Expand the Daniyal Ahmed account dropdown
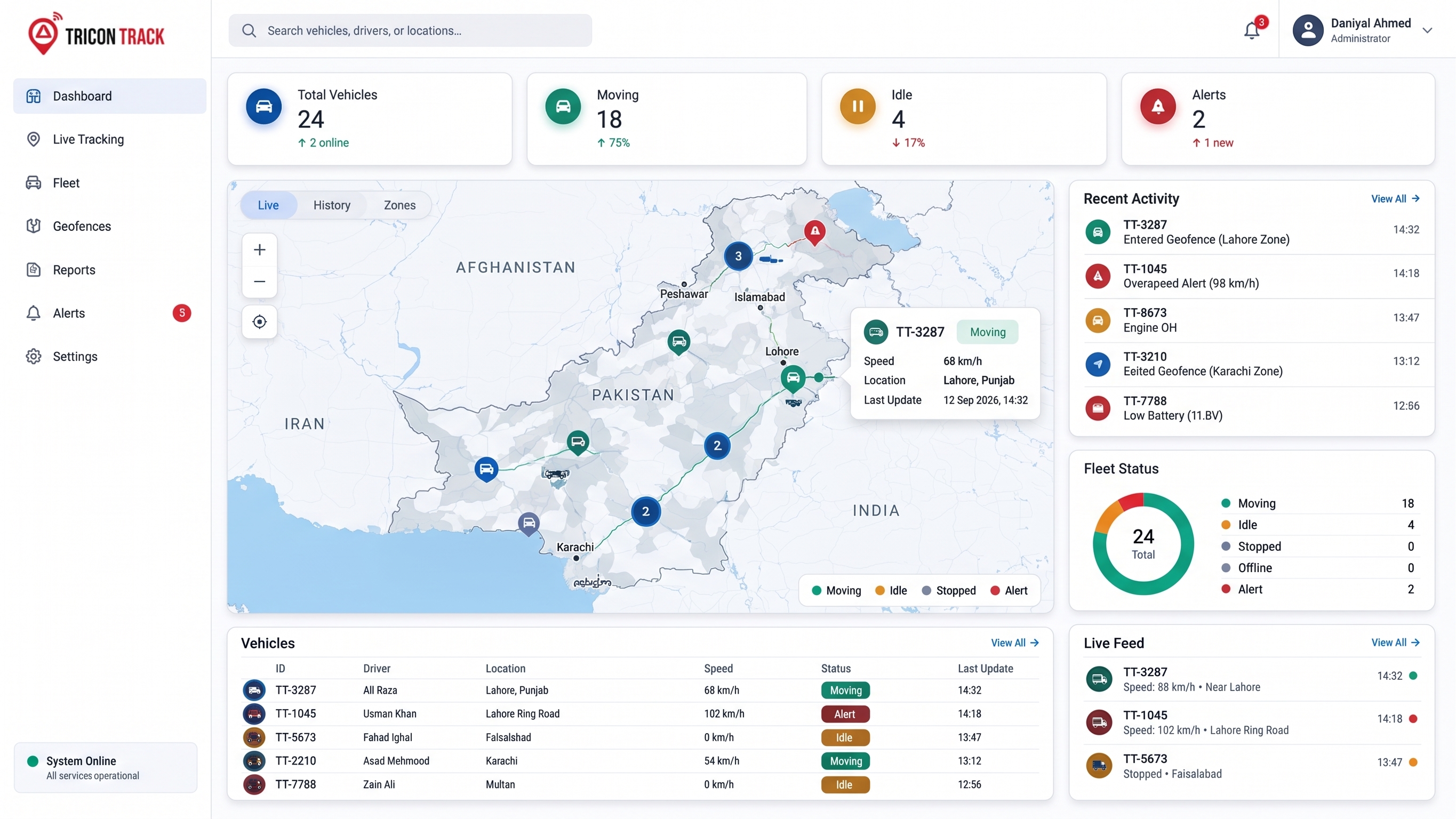Image resolution: width=1456 pixels, height=819 pixels. pyautogui.click(x=1427, y=30)
